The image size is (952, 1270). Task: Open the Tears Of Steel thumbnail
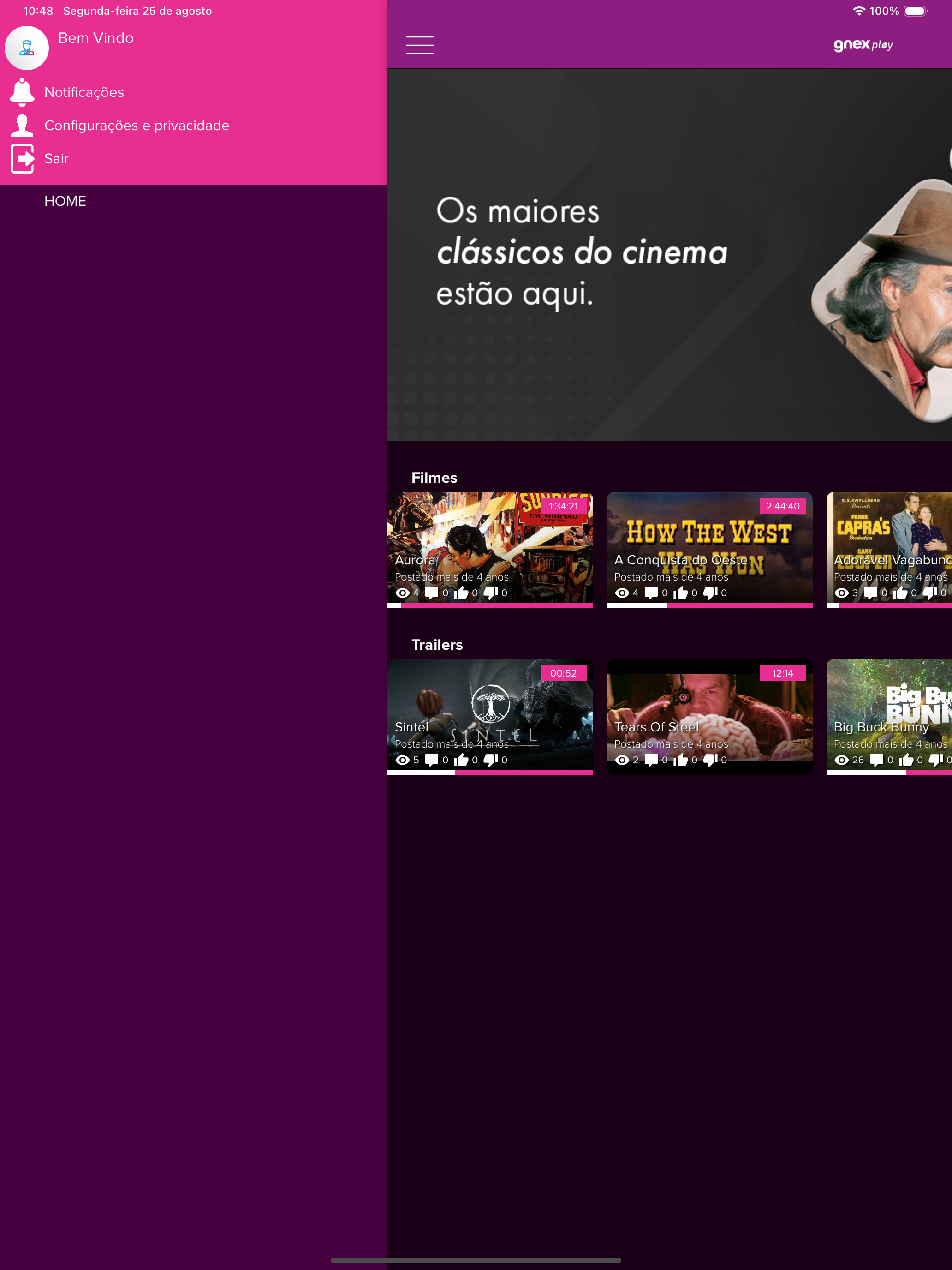(710, 717)
